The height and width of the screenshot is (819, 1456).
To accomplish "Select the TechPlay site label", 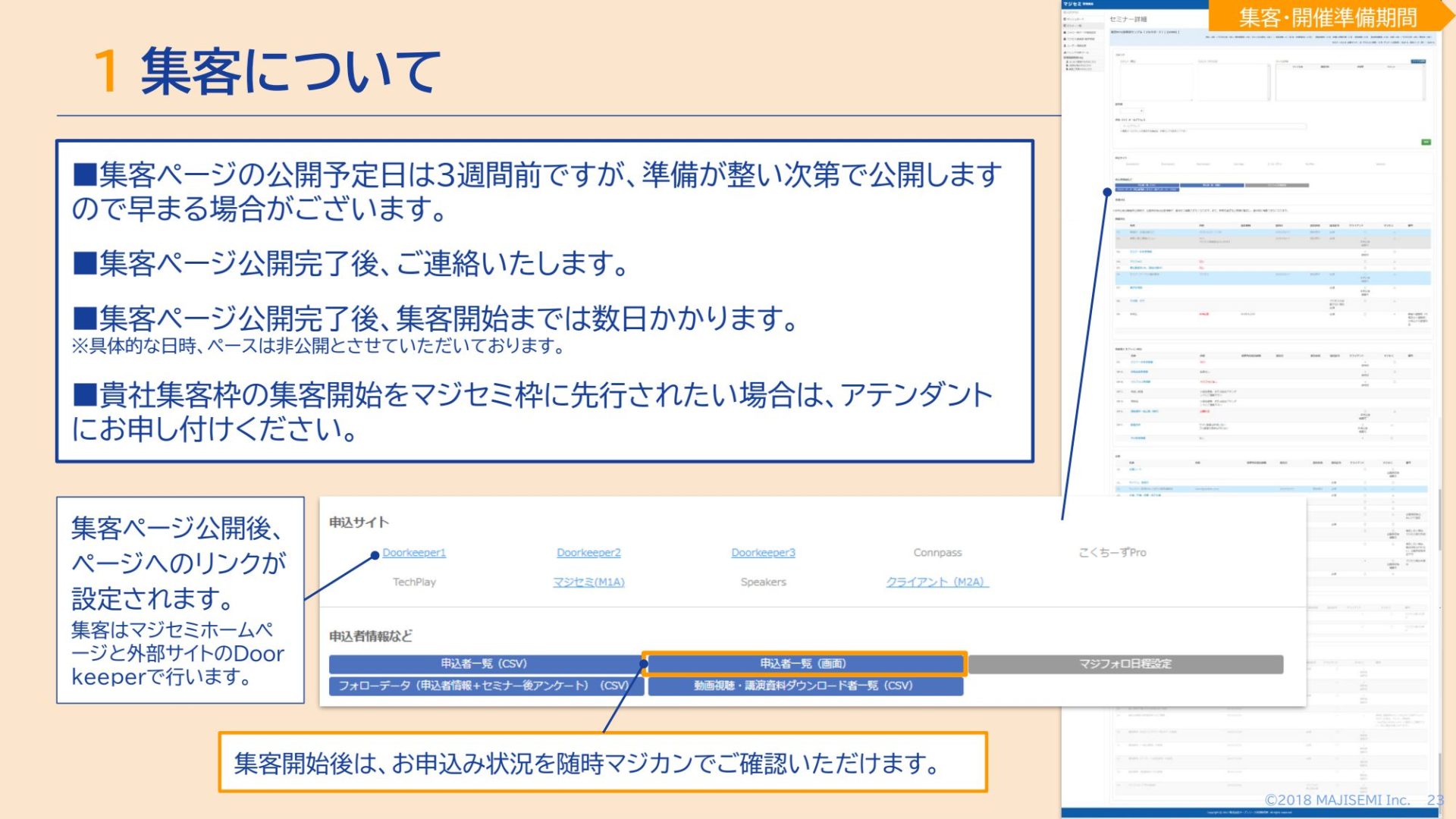I will 414,582.
